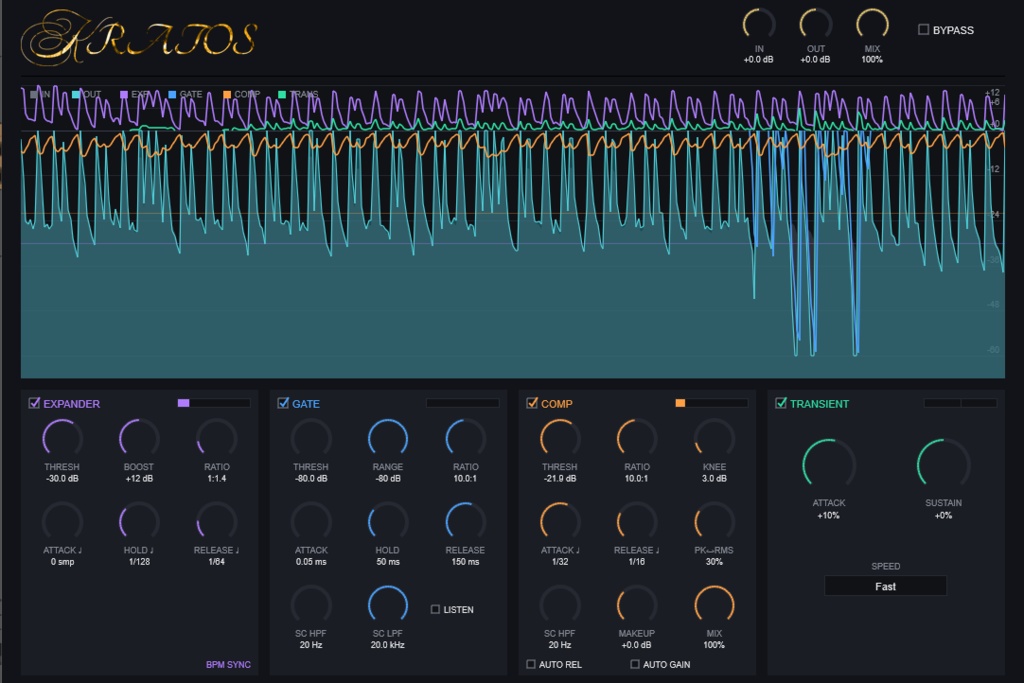This screenshot has width=1024, height=683.
Task: Click the comp KNEE knob
Action: (714, 438)
